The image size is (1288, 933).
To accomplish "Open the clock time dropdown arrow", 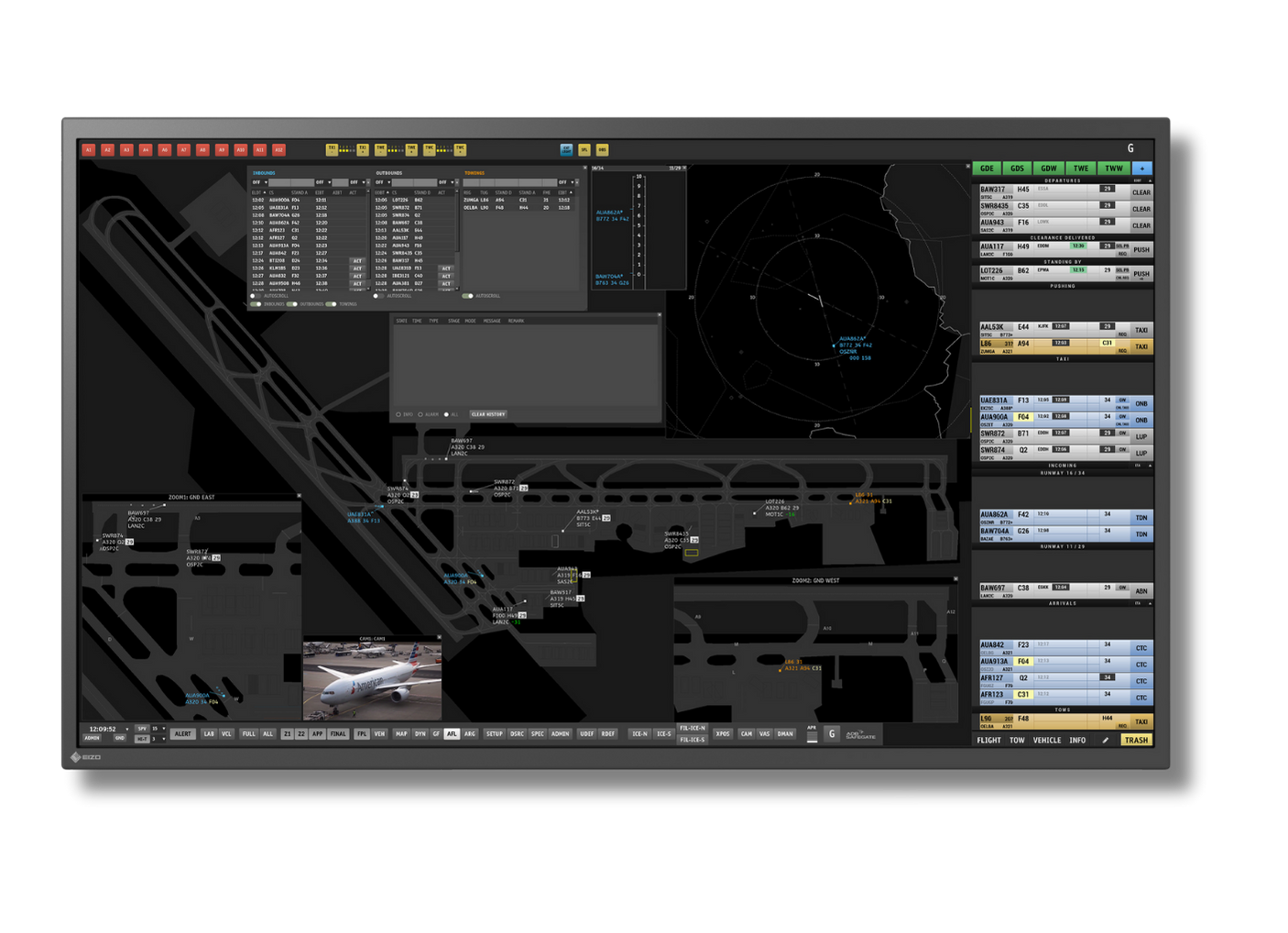I will (126, 730).
